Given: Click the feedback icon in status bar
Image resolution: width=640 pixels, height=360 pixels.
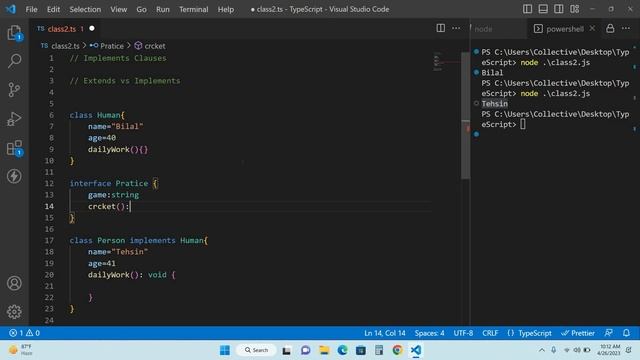Looking at the screenshot, I should (x=608, y=333).
